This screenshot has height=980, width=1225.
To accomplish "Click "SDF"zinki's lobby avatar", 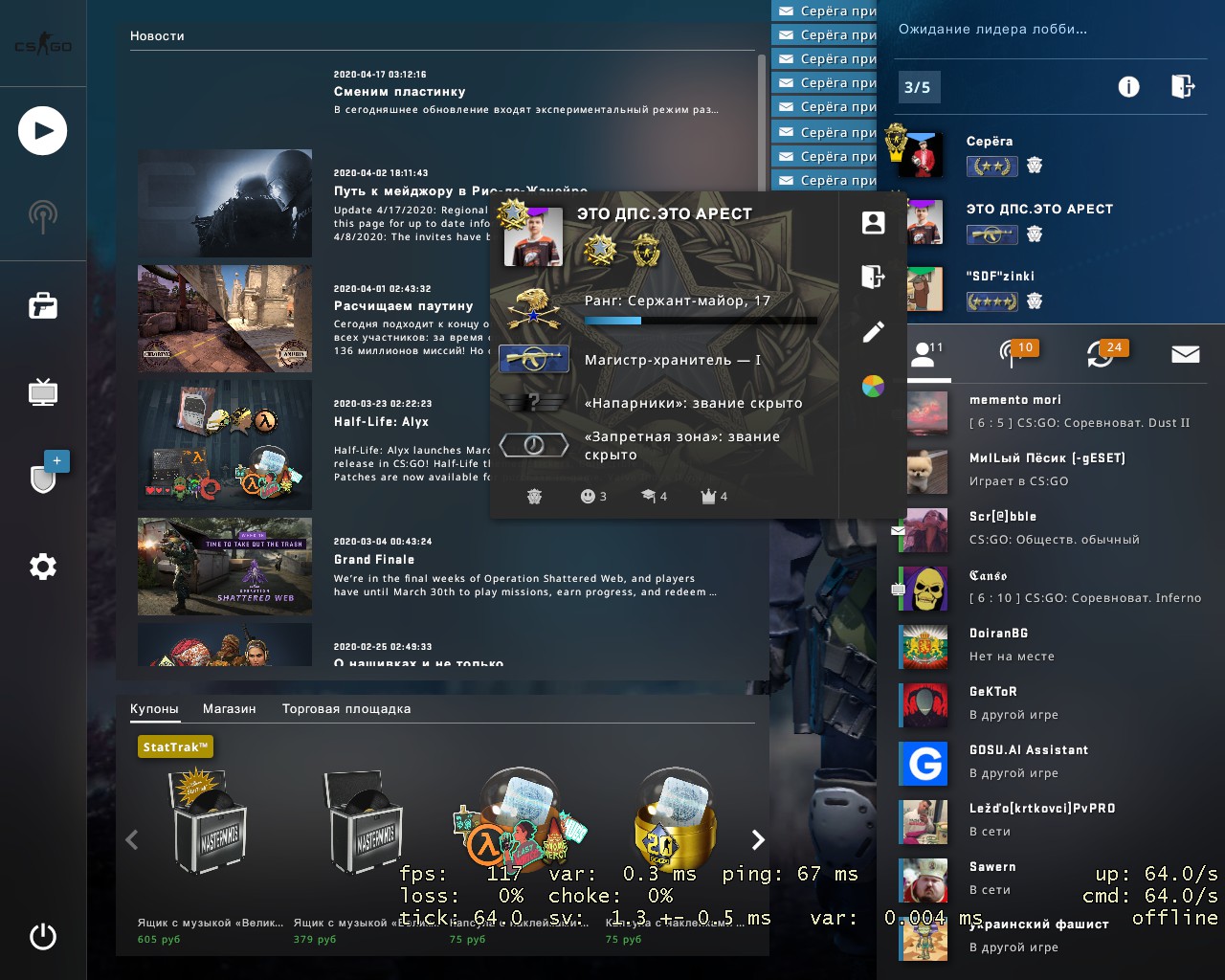I will [923, 289].
